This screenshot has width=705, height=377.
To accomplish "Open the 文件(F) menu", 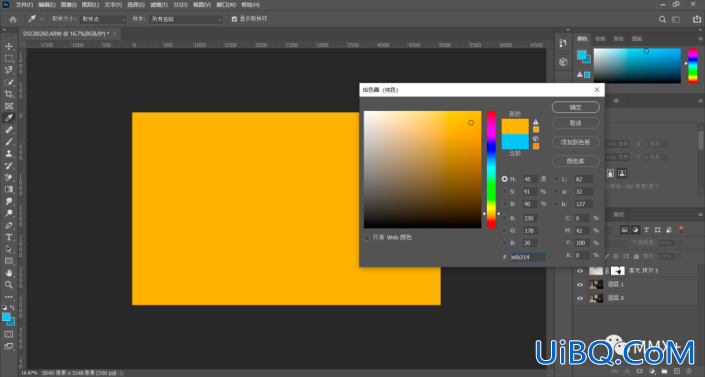I will point(24,4).
